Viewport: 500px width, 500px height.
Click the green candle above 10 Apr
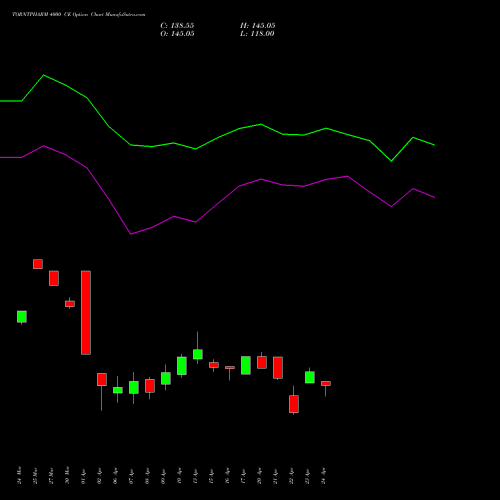(x=182, y=366)
